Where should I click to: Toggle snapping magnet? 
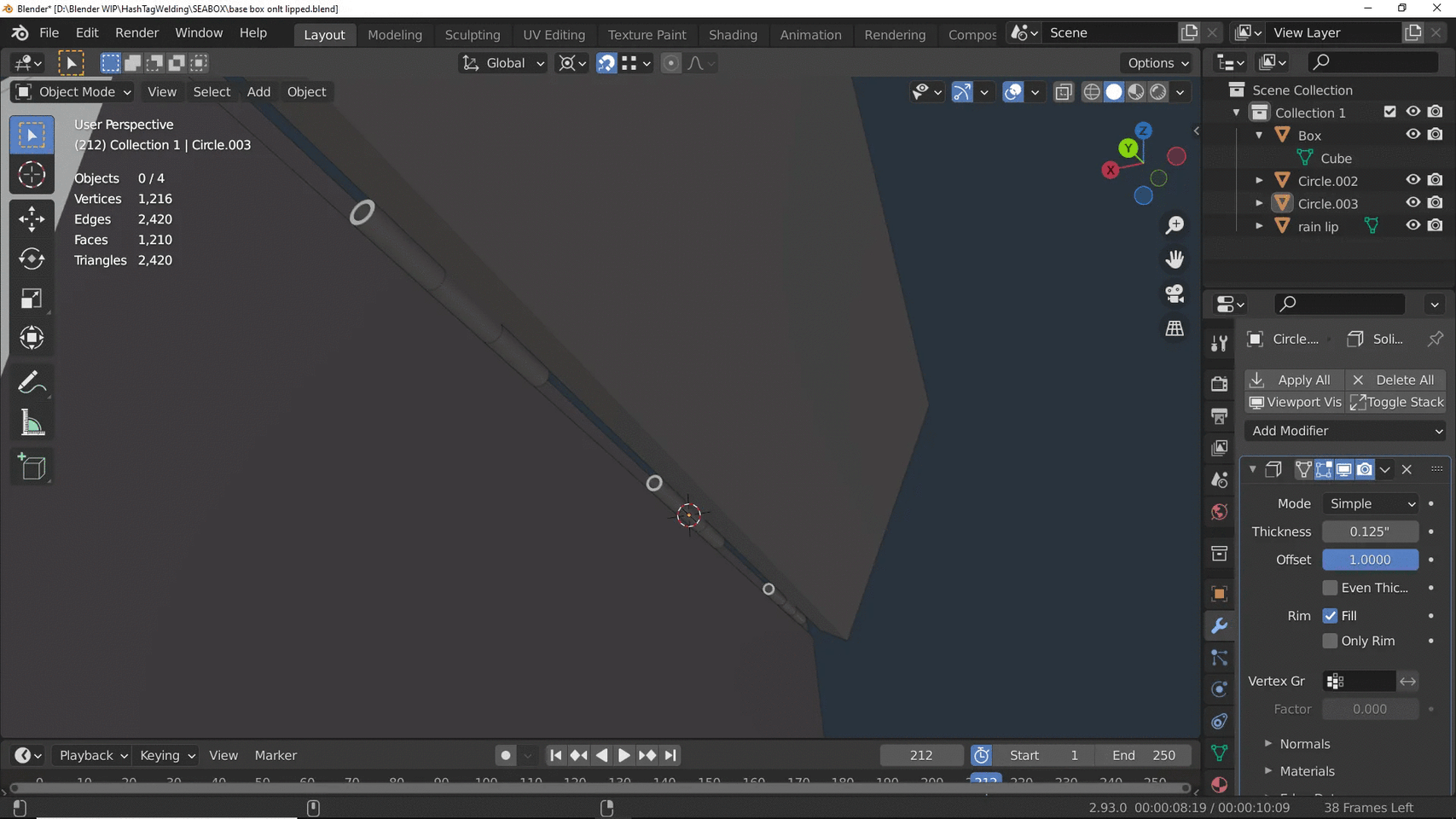606,63
